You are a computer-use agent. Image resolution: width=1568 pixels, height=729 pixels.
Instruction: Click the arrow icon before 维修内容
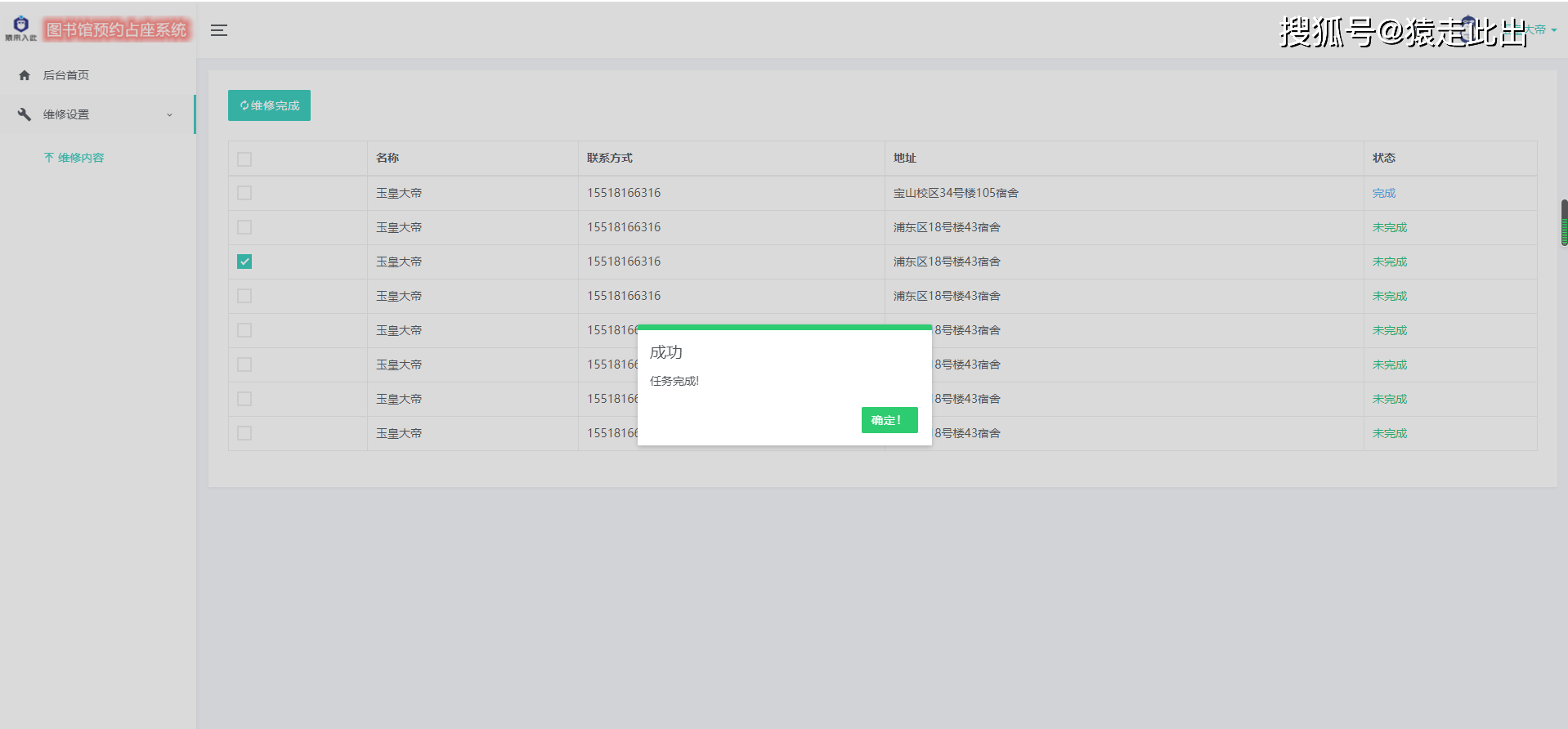tap(49, 158)
